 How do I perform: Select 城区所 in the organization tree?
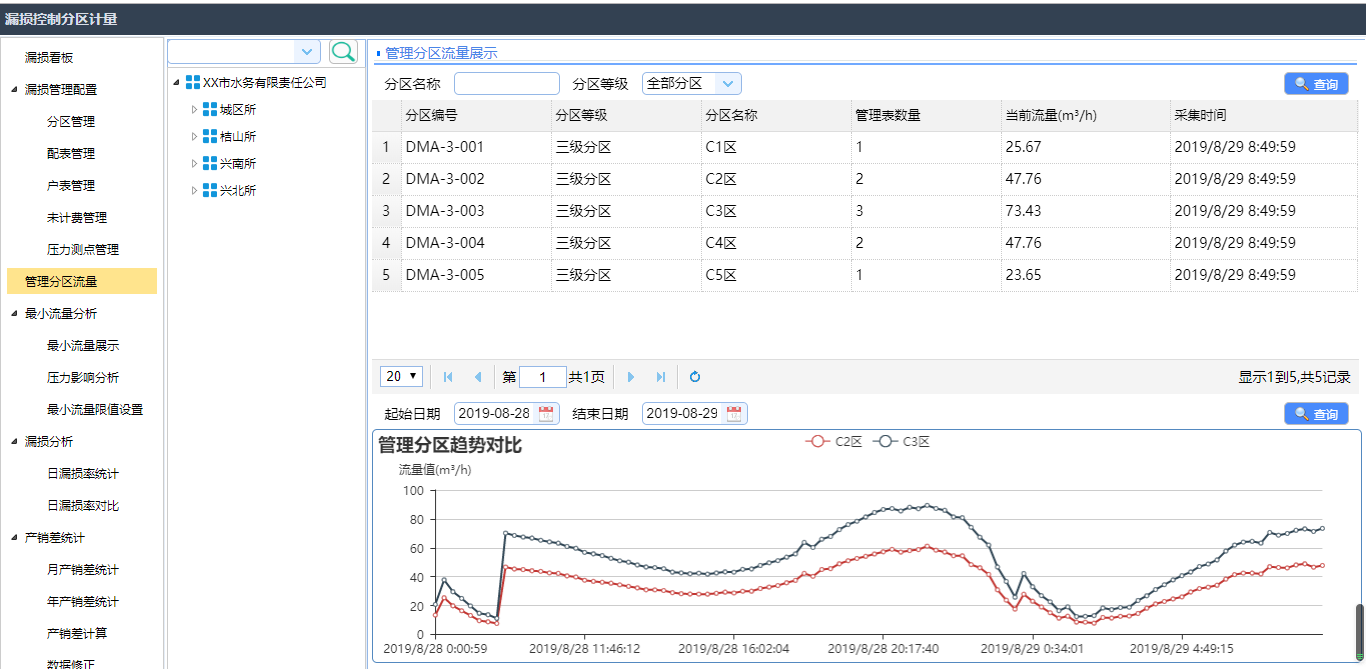[238, 110]
